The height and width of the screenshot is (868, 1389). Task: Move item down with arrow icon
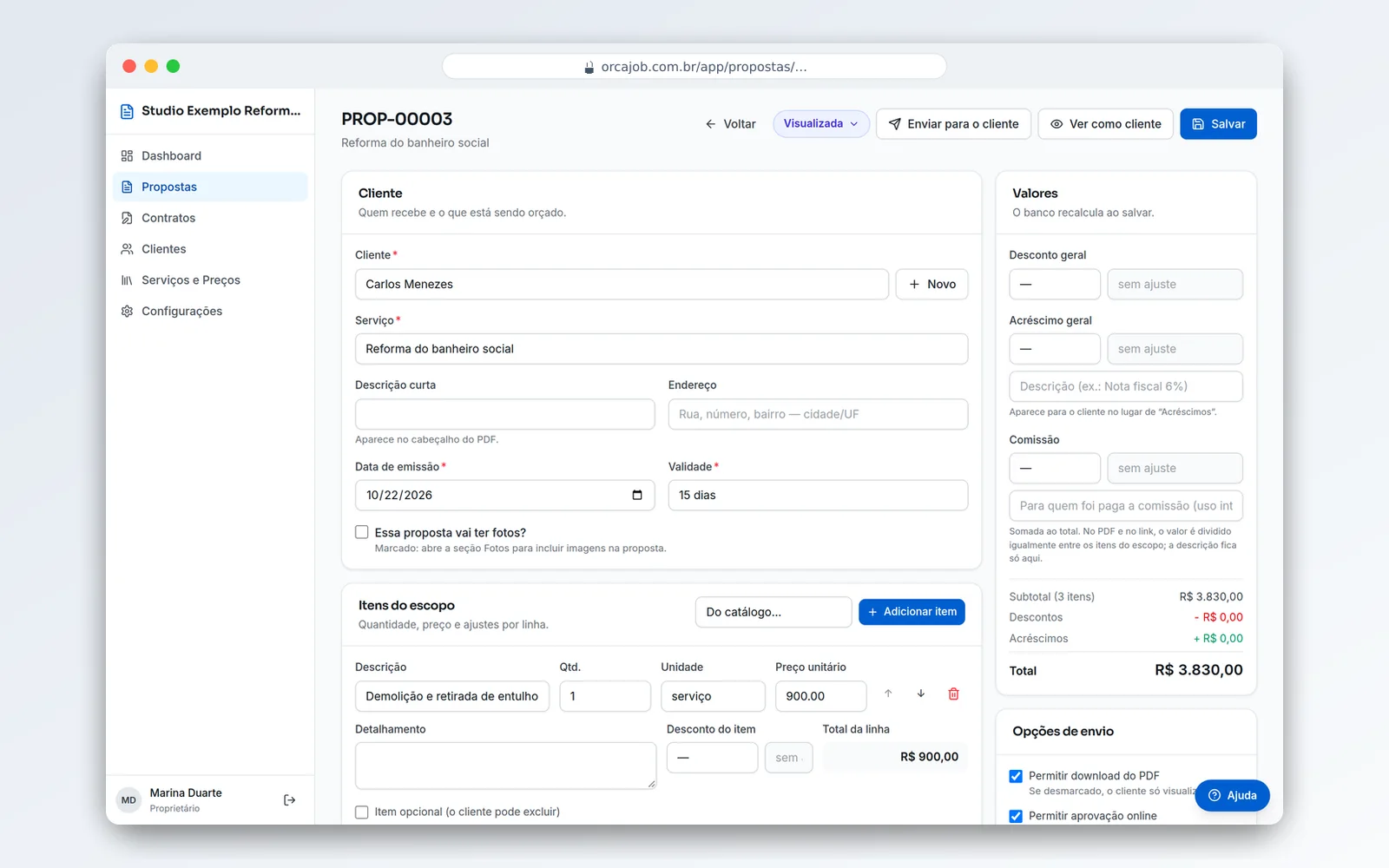[x=921, y=694]
